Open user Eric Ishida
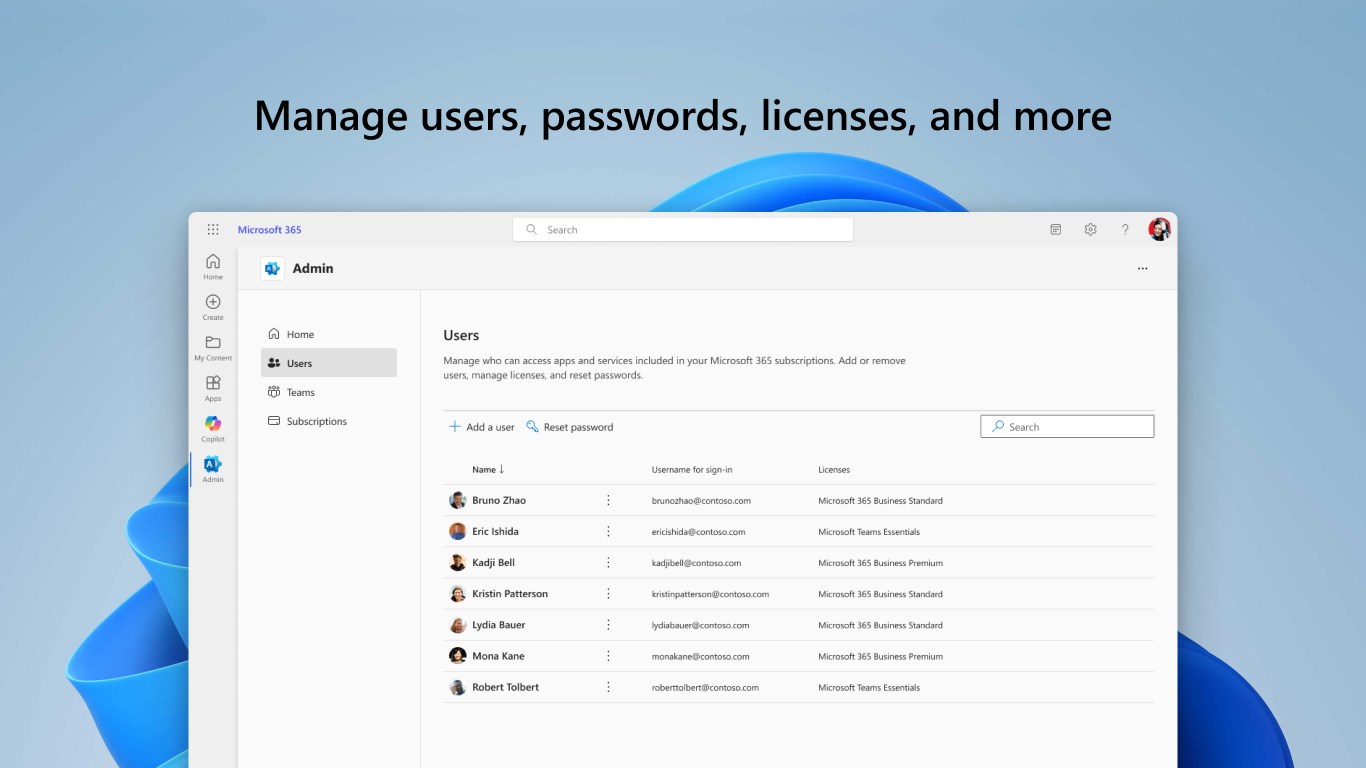 pyautogui.click(x=495, y=531)
